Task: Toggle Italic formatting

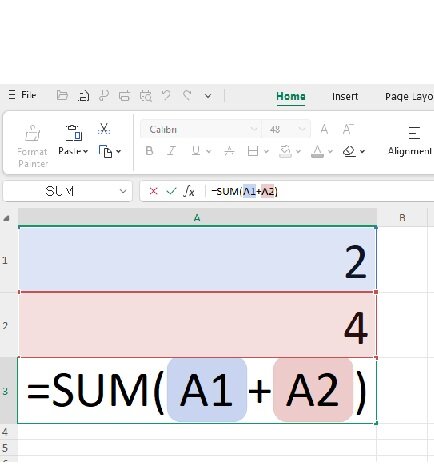Action: 171,151
